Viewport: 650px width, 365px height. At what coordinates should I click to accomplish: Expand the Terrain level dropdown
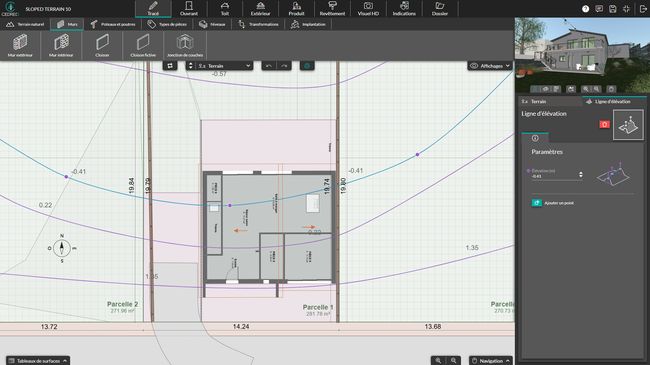220,66
